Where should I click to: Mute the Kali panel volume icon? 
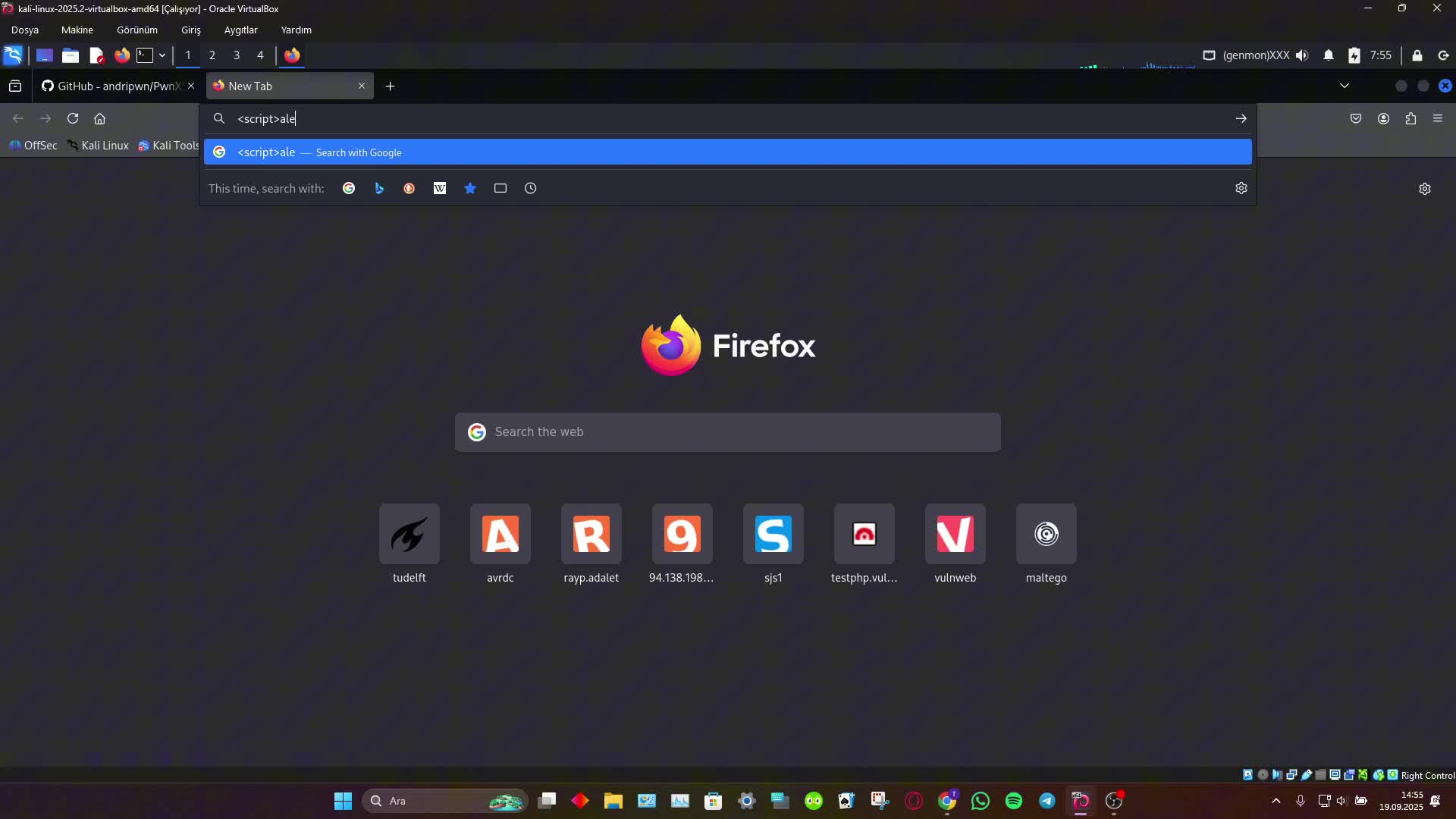pyautogui.click(x=1302, y=55)
